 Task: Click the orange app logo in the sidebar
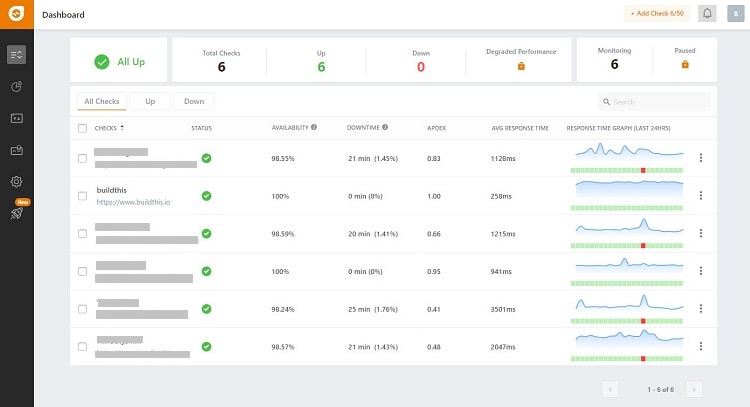16,14
